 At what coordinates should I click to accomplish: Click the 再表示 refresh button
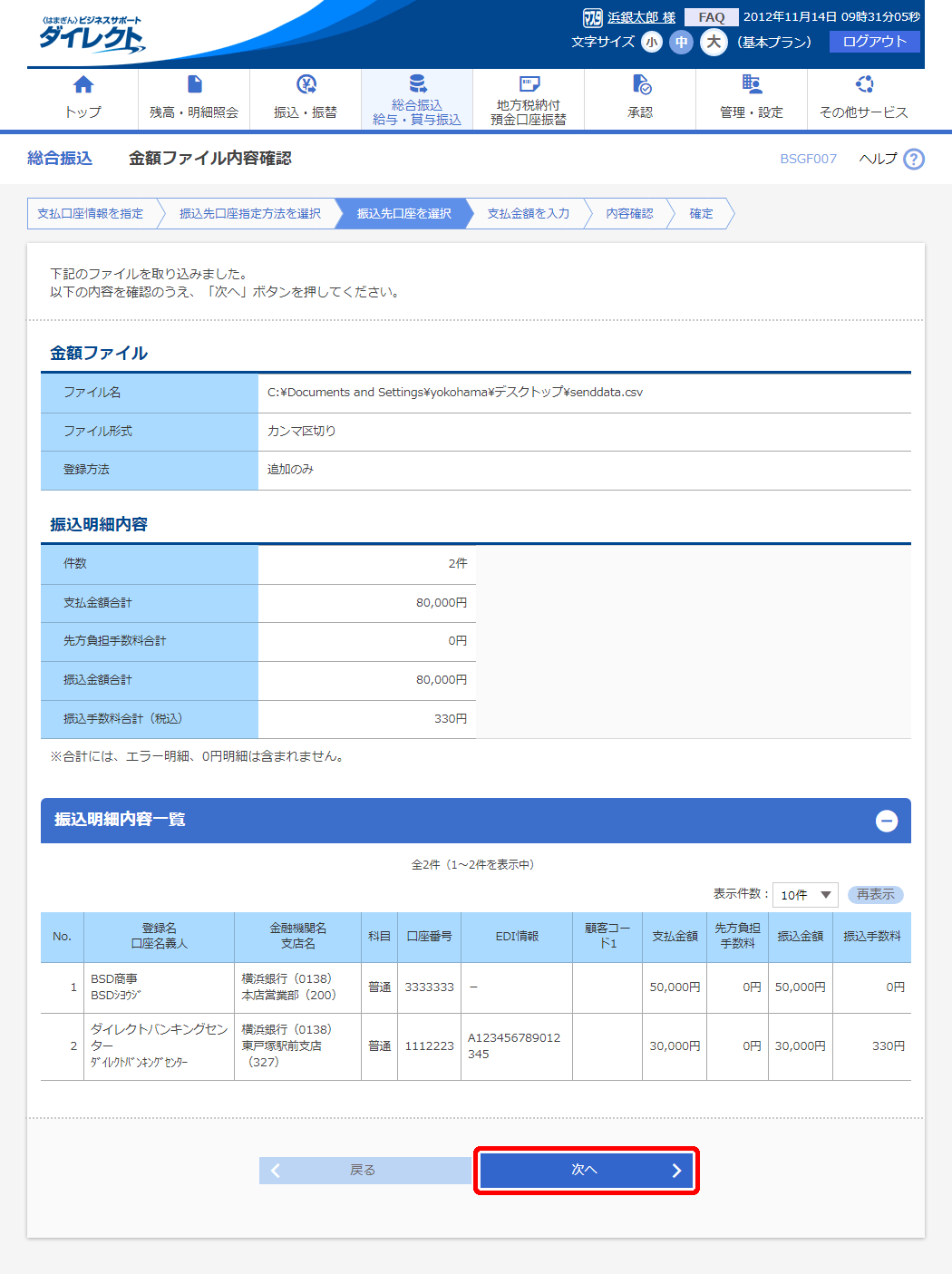[875, 895]
